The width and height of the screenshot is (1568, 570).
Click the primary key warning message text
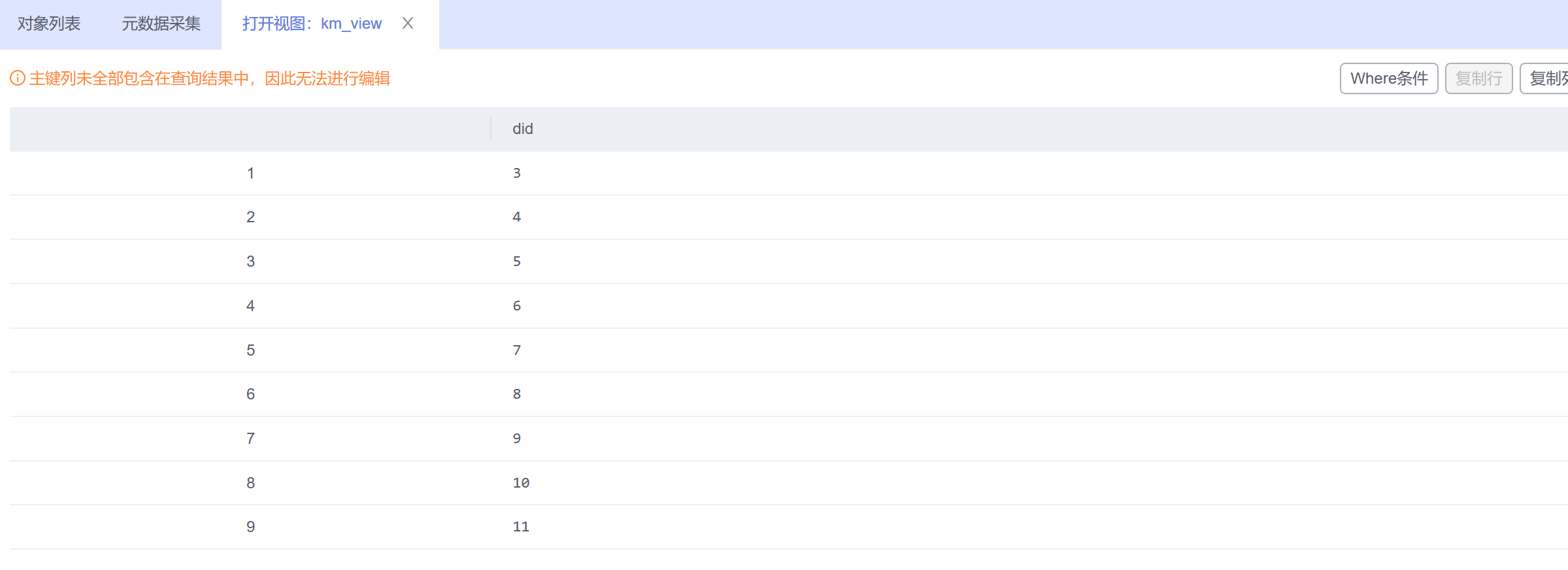coord(210,78)
